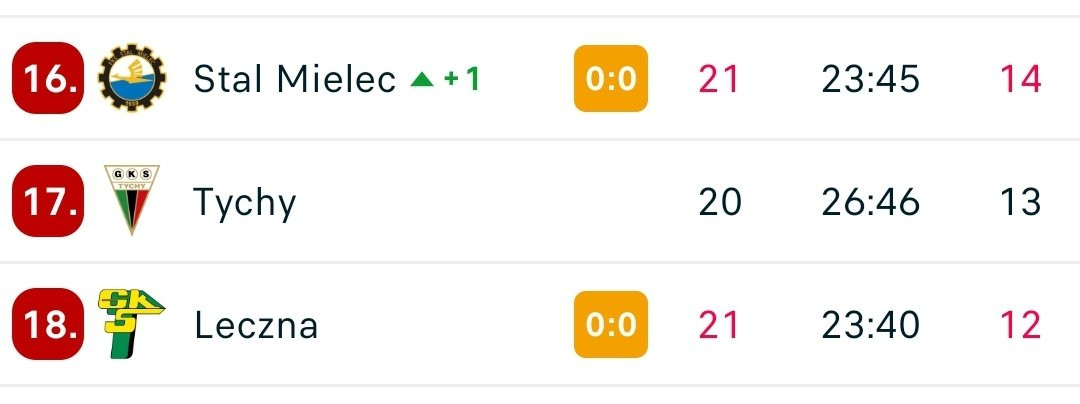1080x404 pixels.
Task: Open the Leczna team name
Action: click(x=256, y=324)
